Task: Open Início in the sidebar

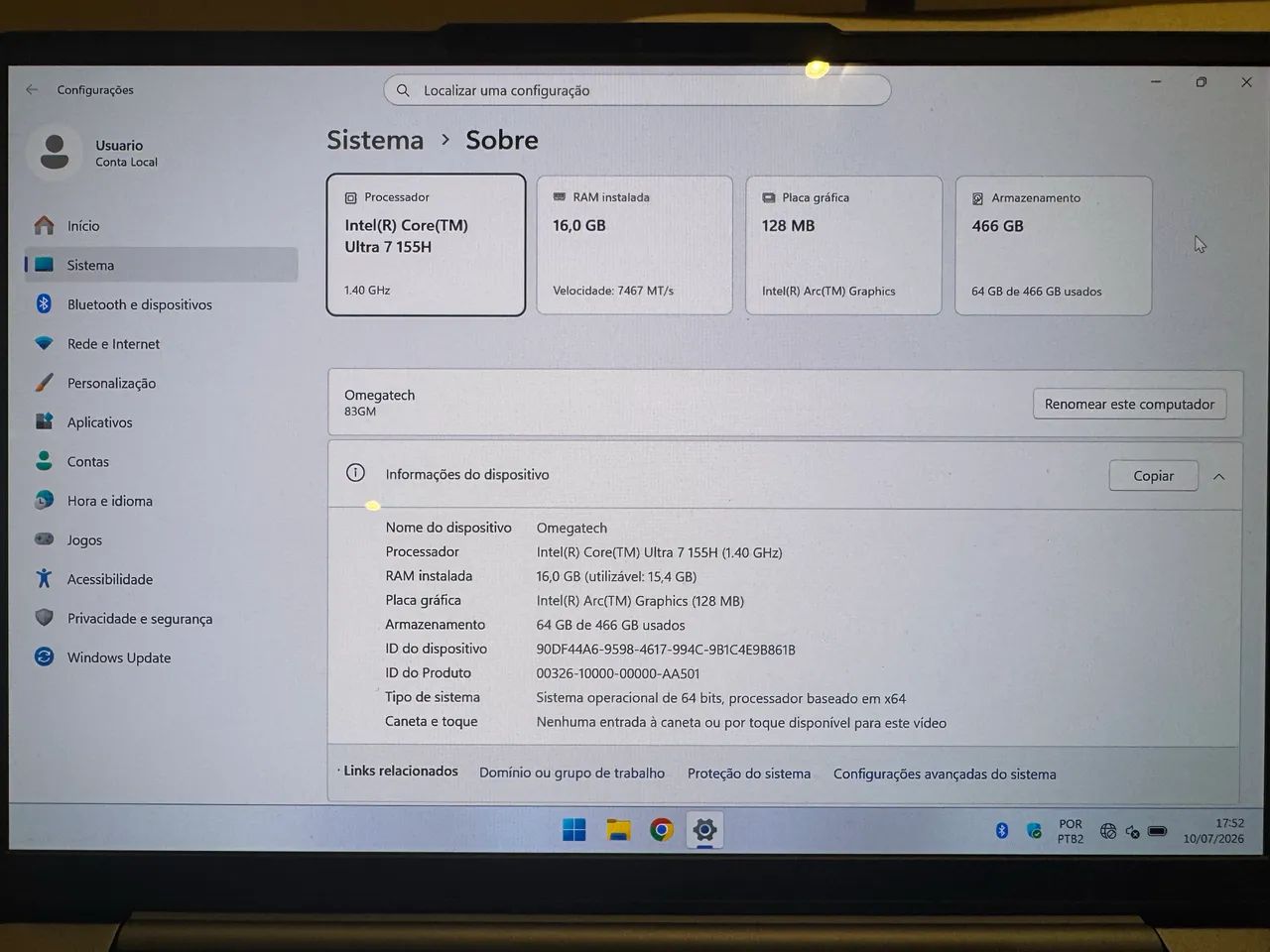Action: (161, 226)
